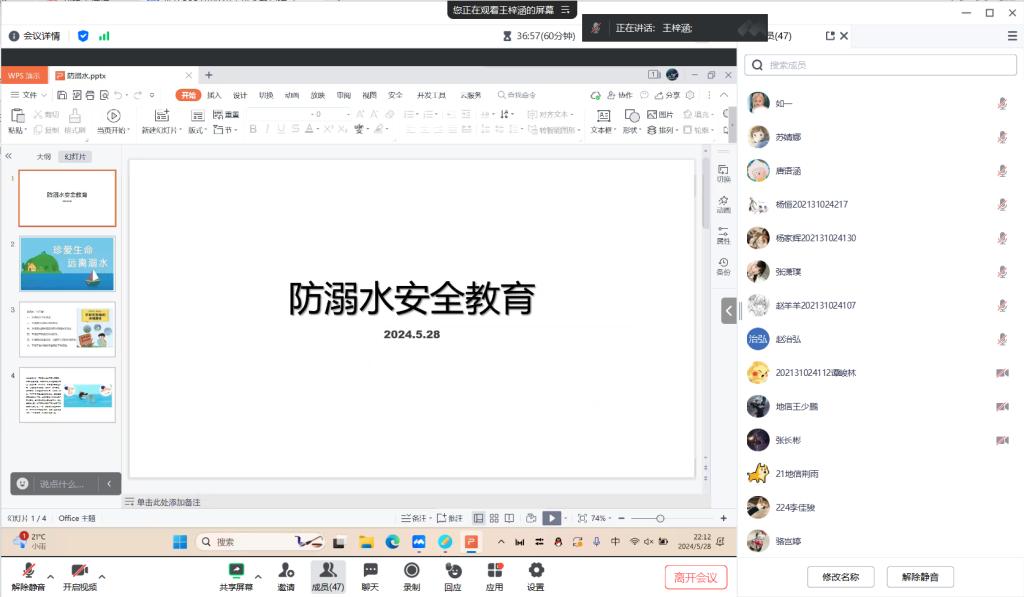1024x597 pixels.
Task: Expand video options arrow beside 开启视频
Action: click(x=102, y=577)
